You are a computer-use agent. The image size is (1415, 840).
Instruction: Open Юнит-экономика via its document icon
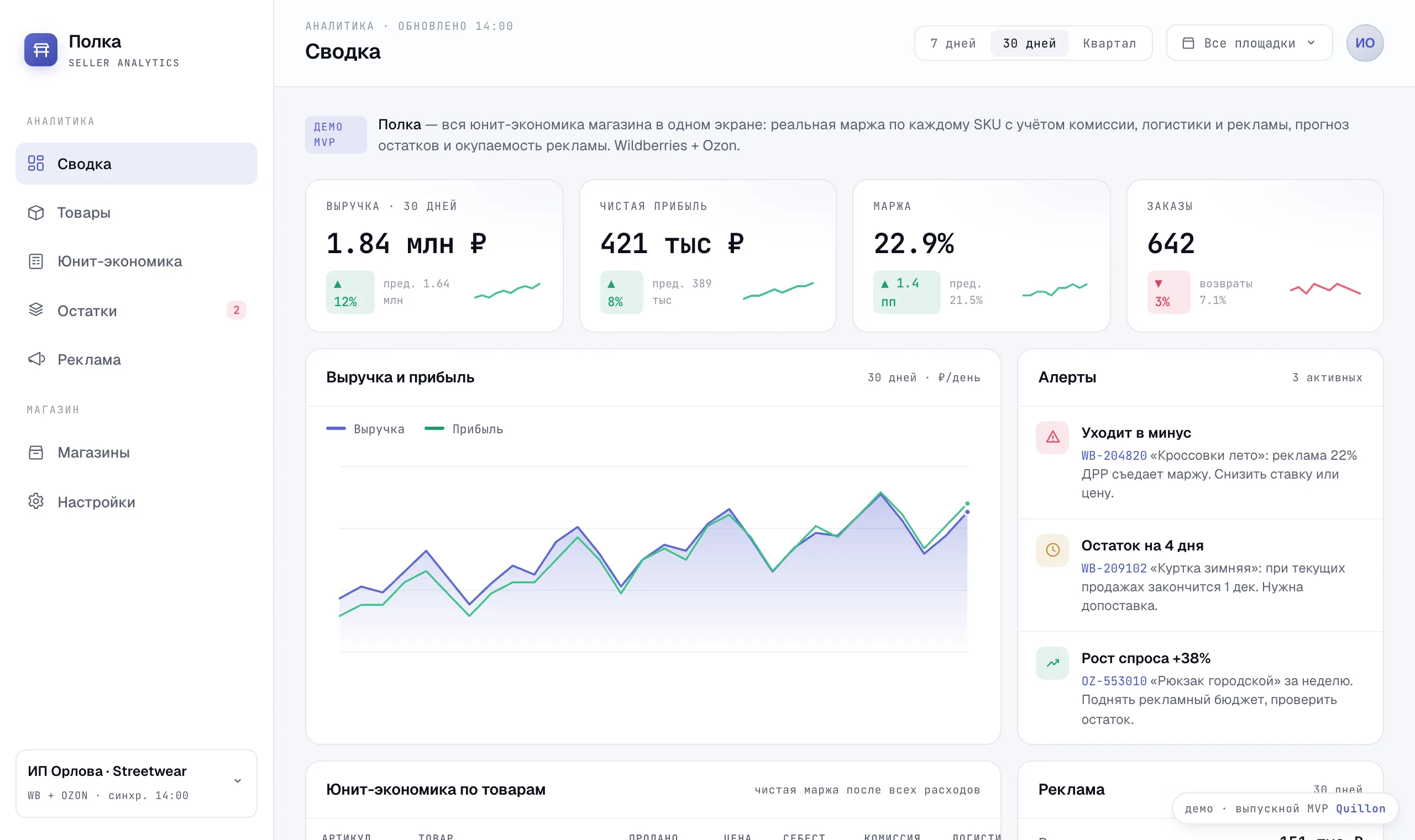click(36, 261)
